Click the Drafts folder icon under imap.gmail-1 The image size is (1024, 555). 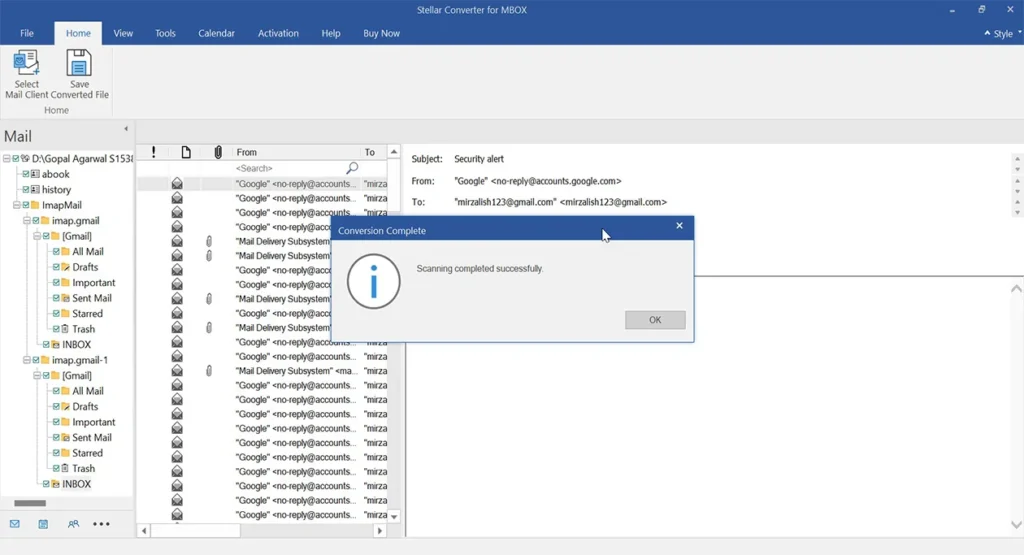tap(65, 406)
